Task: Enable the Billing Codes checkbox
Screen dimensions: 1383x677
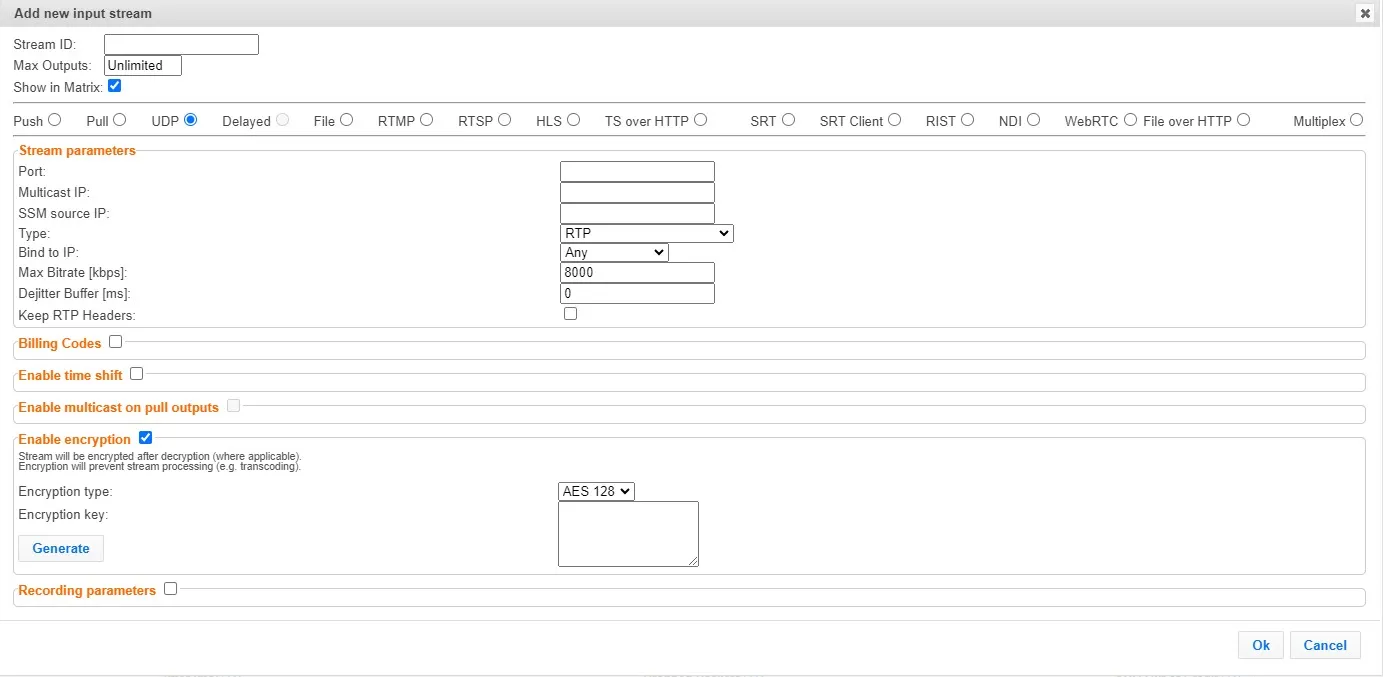Action: pos(115,341)
